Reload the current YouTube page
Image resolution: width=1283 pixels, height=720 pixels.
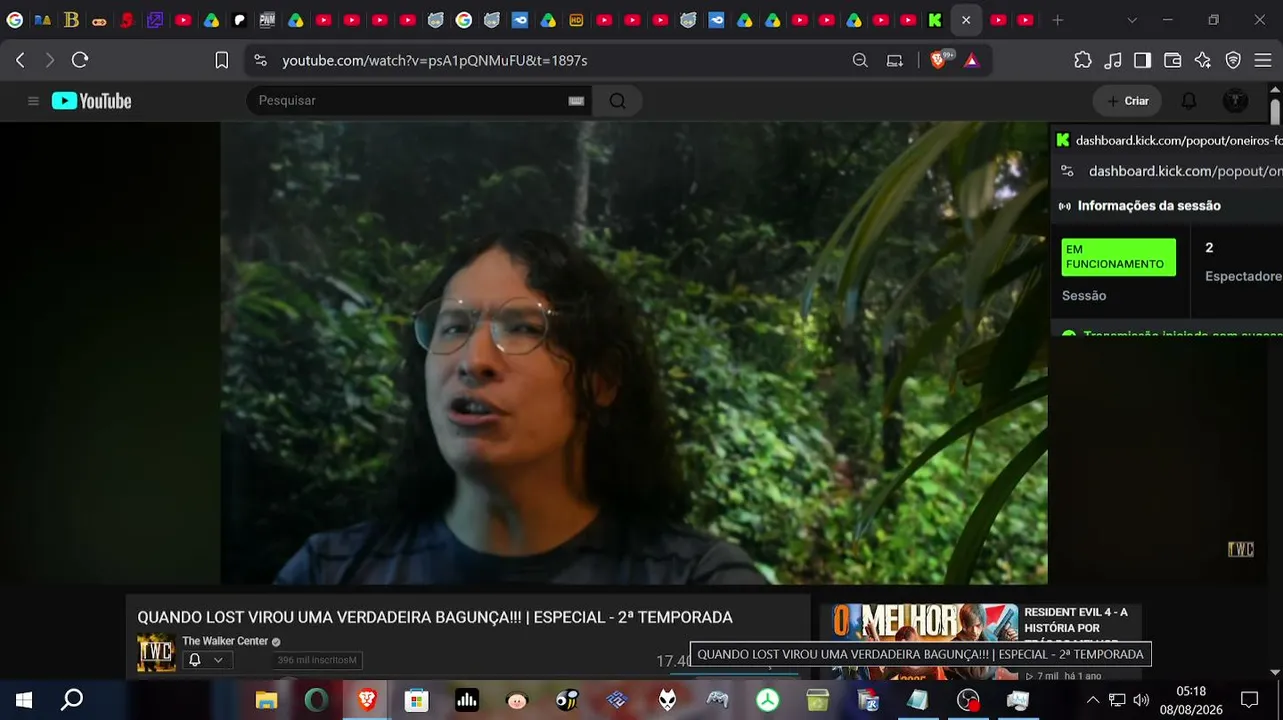[80, 60]
